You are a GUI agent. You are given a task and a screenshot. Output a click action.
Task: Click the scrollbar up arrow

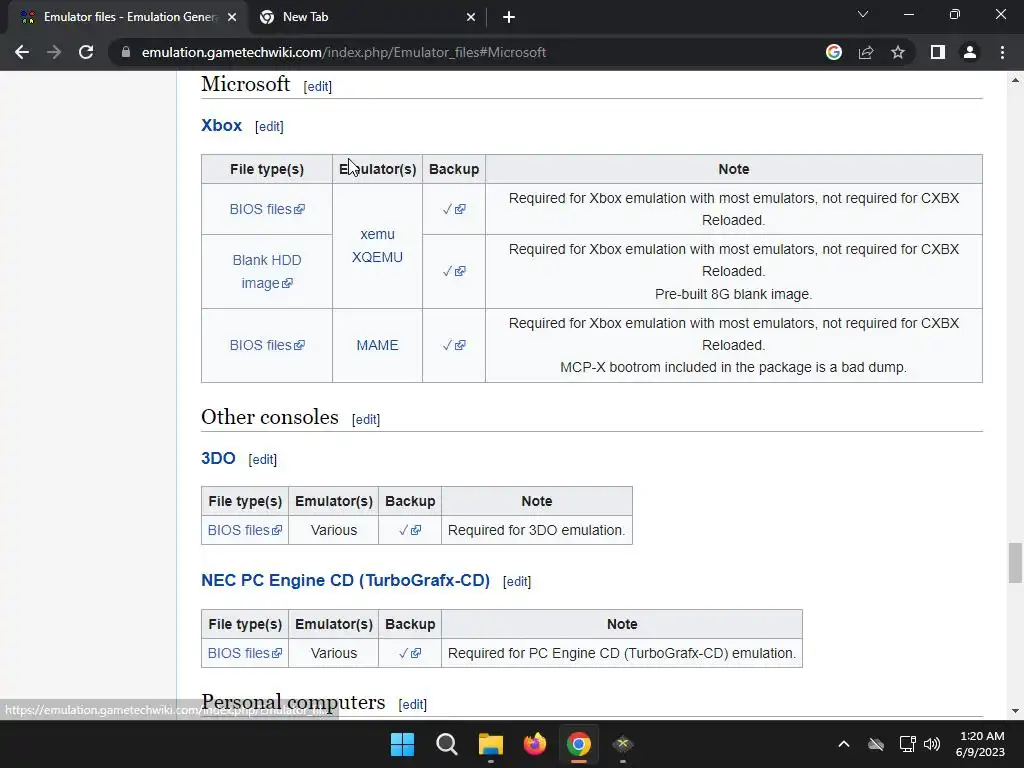pyautogui.click(x=1015, y=80)
